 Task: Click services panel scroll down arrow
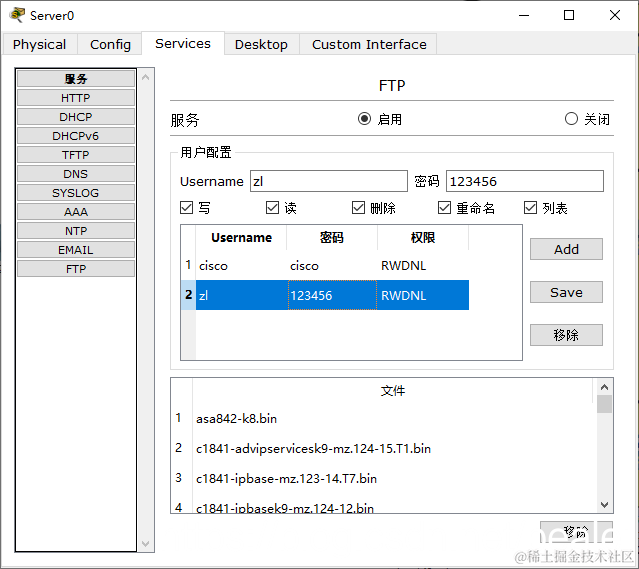coord(145,544)
